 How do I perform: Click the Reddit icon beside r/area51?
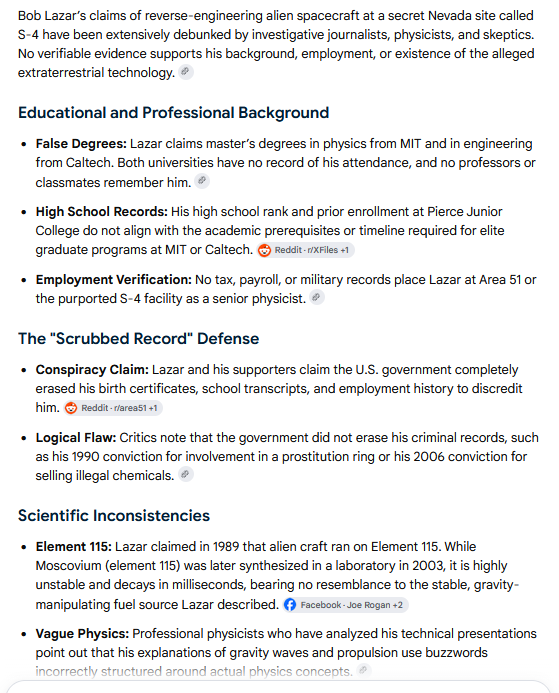(71, 408)
